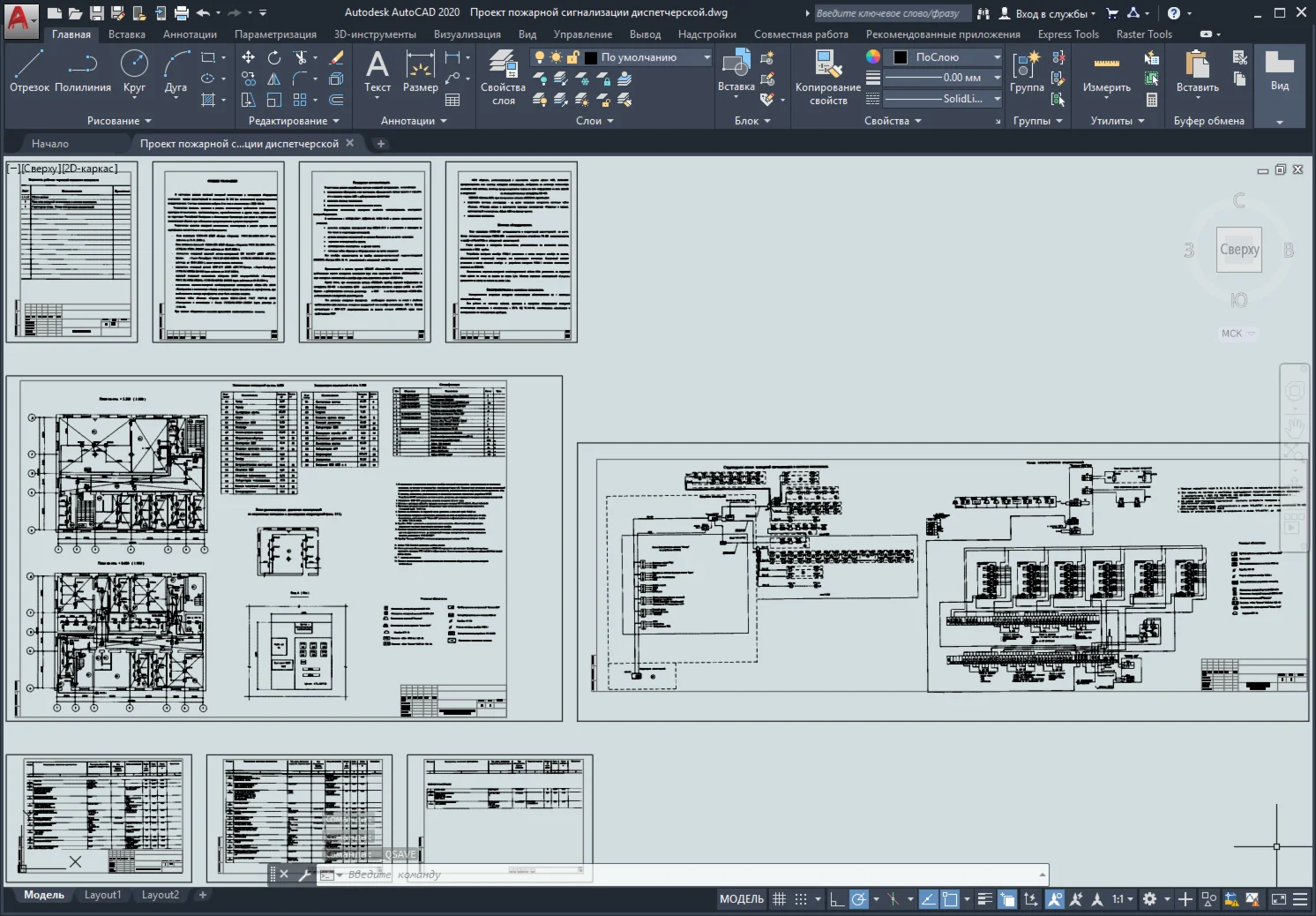Activate the Move tool in Редактирование panel

coord(249,57)
